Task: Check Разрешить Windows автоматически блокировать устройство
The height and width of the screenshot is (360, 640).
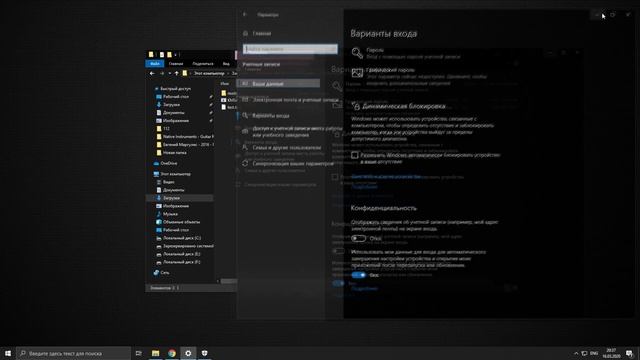Action: (355, 155)
